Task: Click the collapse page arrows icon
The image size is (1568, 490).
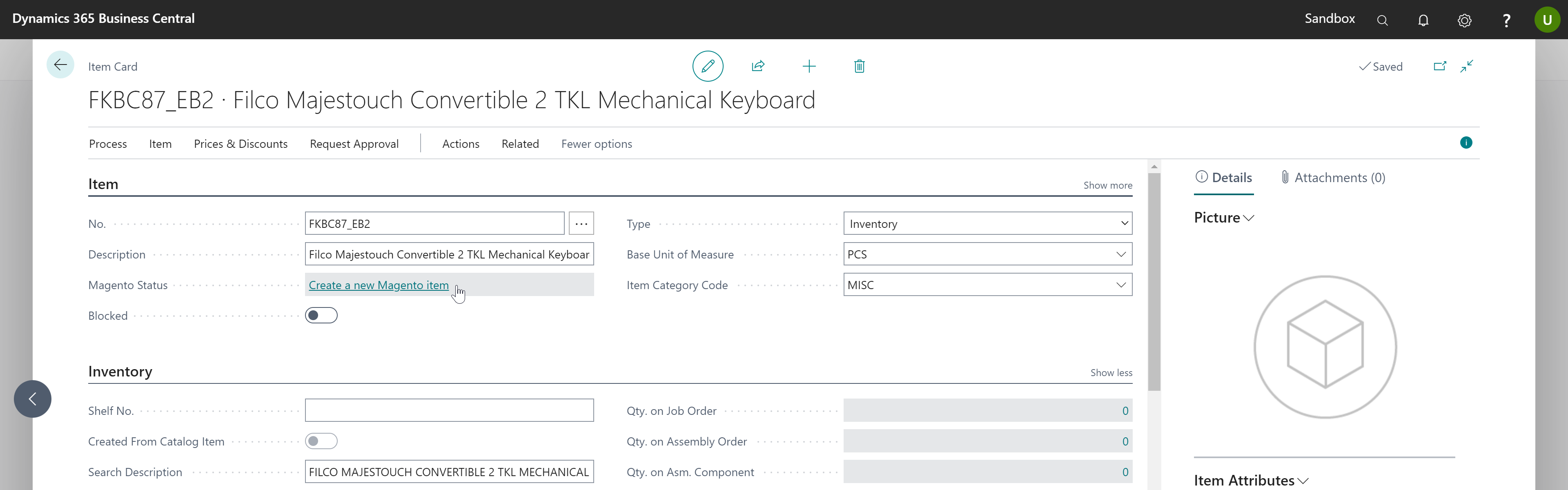Action: [1466, 66]
